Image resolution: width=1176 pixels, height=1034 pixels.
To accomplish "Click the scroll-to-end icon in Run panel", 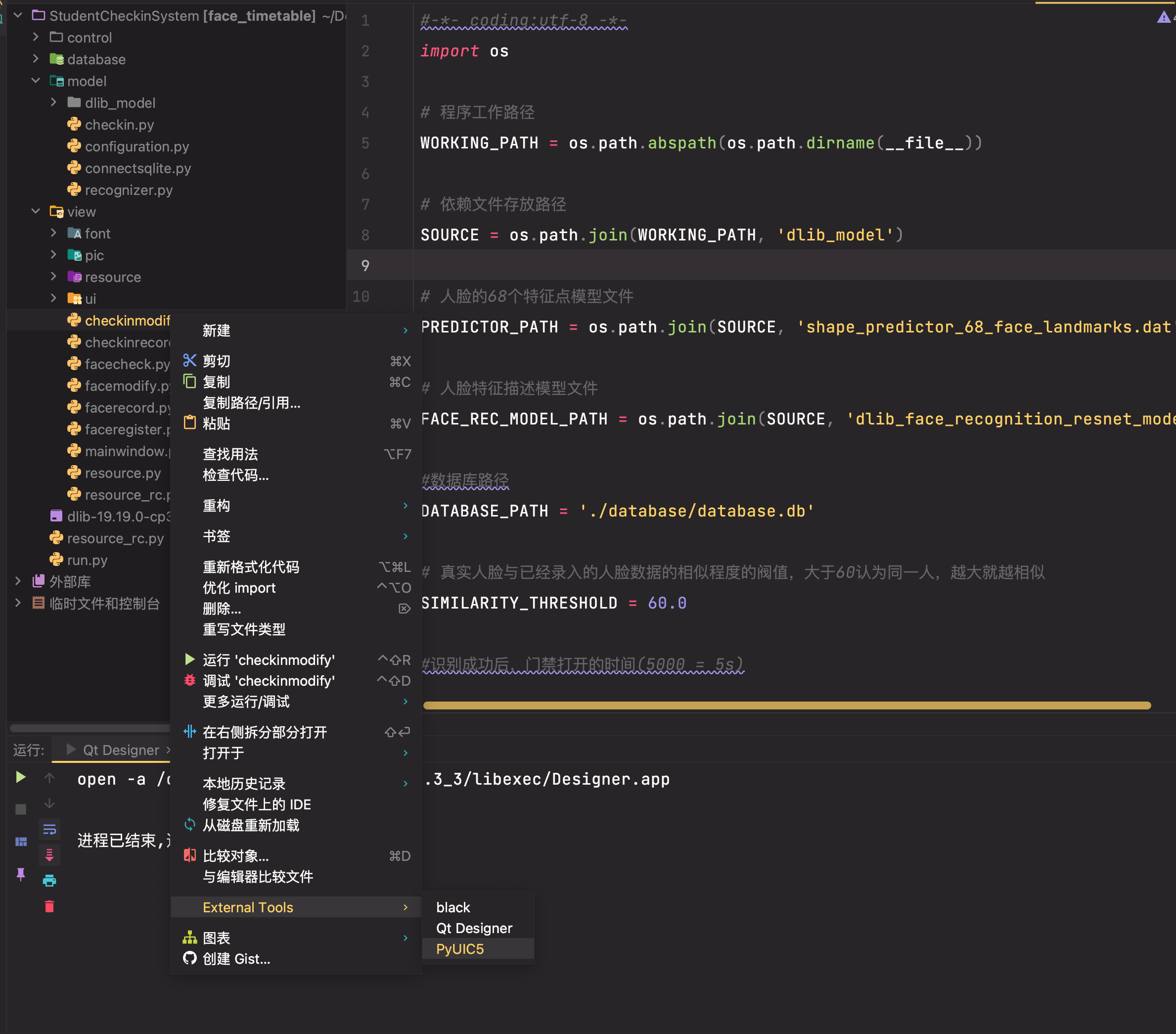I will coord(49,854).
